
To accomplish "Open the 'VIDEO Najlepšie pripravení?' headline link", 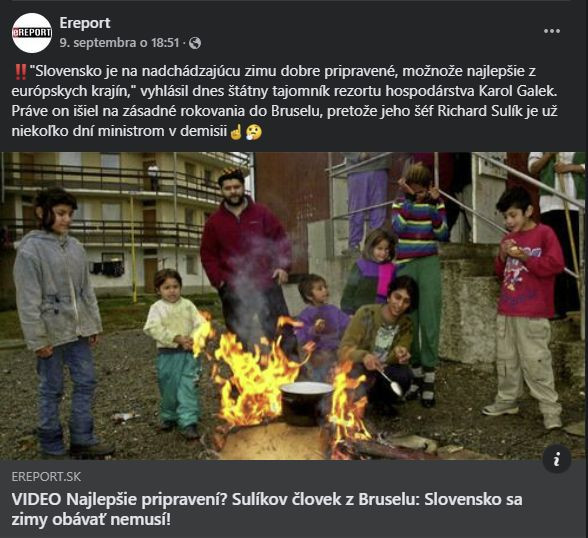I will 267,510.
